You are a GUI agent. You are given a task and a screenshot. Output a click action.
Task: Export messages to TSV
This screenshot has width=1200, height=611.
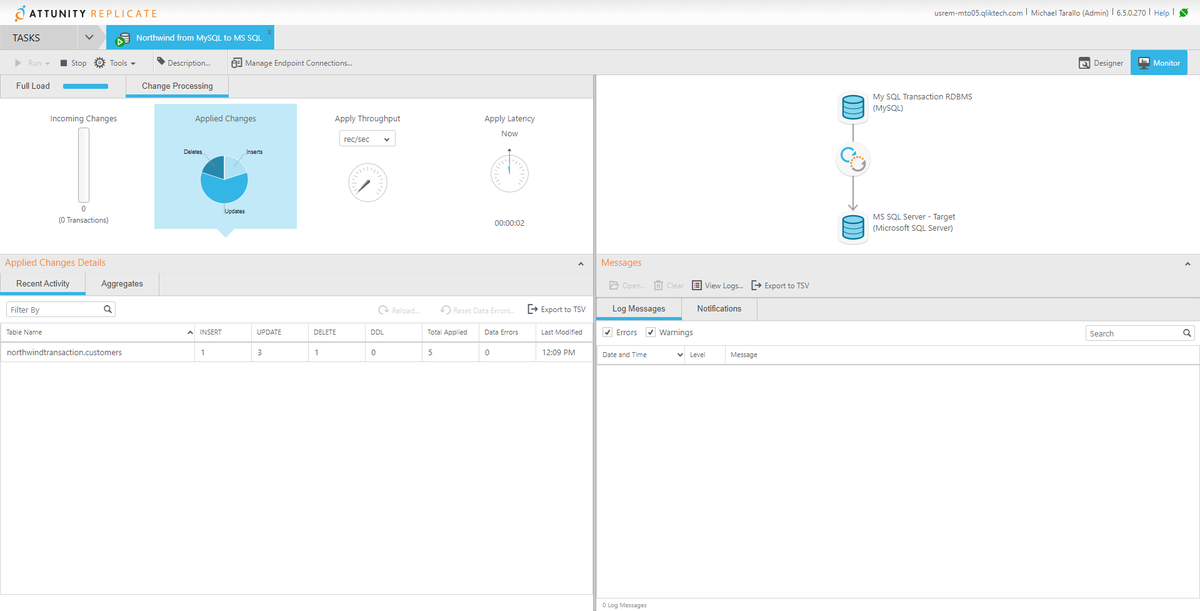(780, 286)
